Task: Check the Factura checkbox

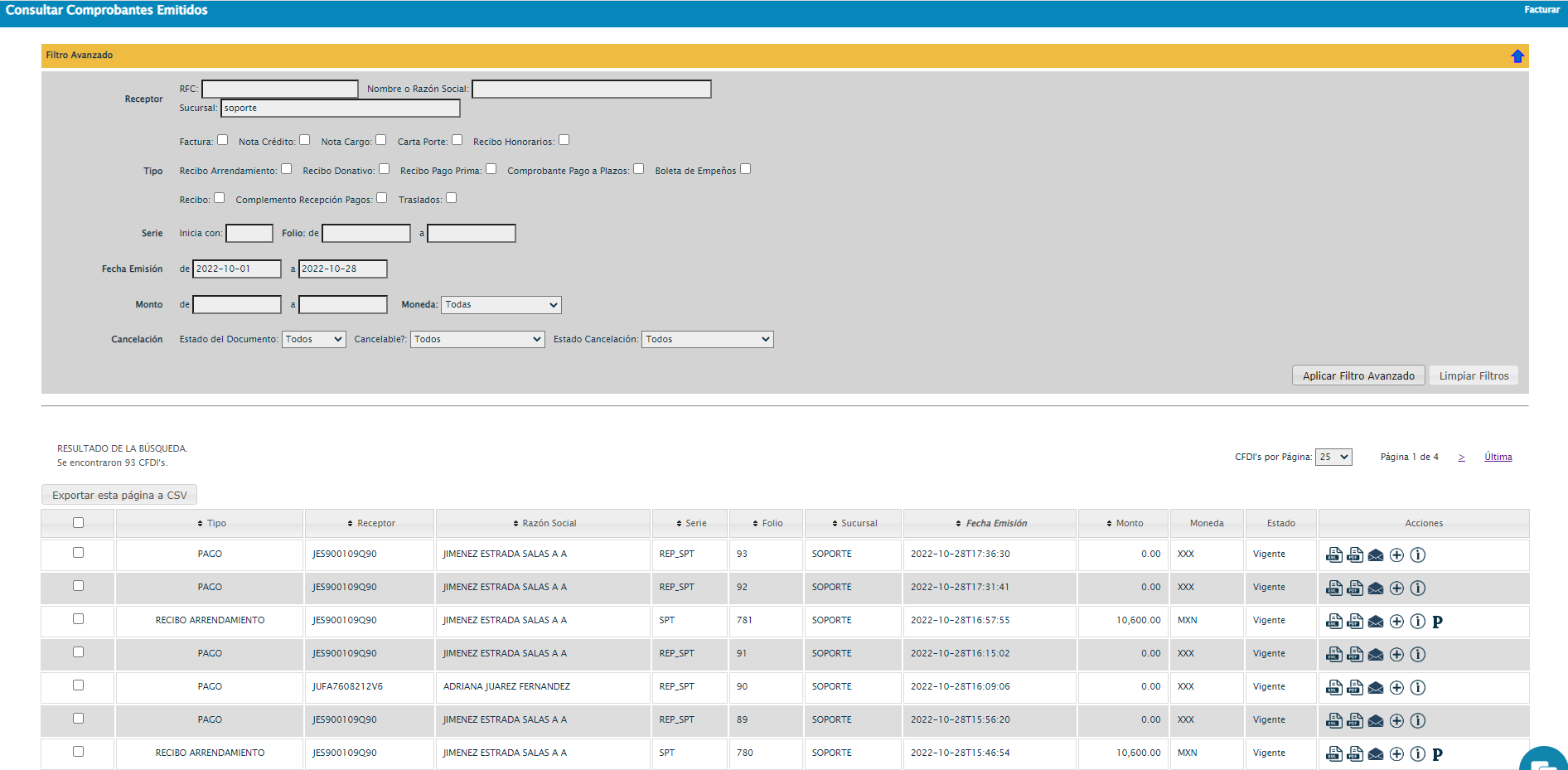Action: [x=222, y=140]
